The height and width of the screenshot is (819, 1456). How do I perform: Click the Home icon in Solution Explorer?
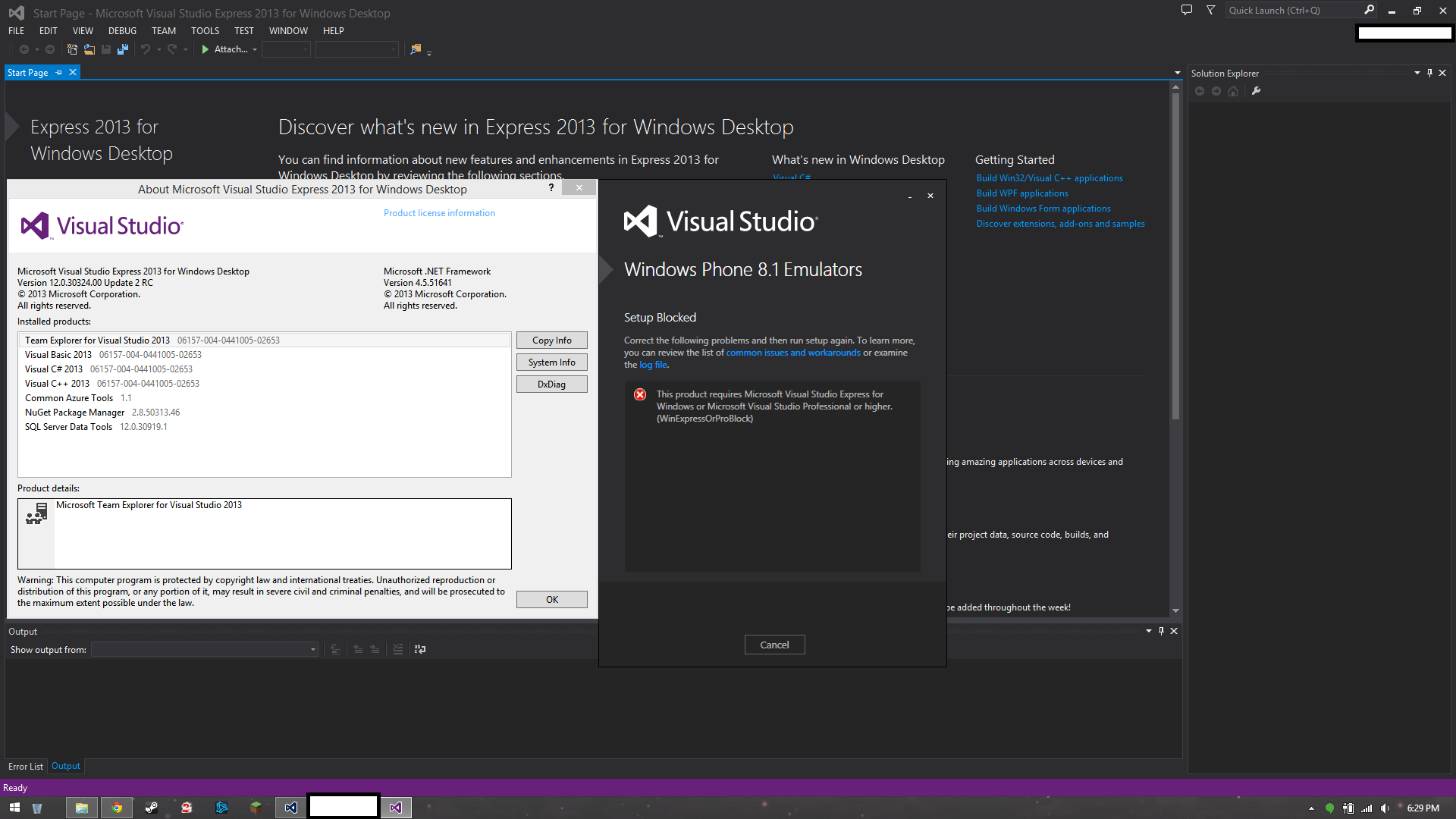tap(1233, 91)
